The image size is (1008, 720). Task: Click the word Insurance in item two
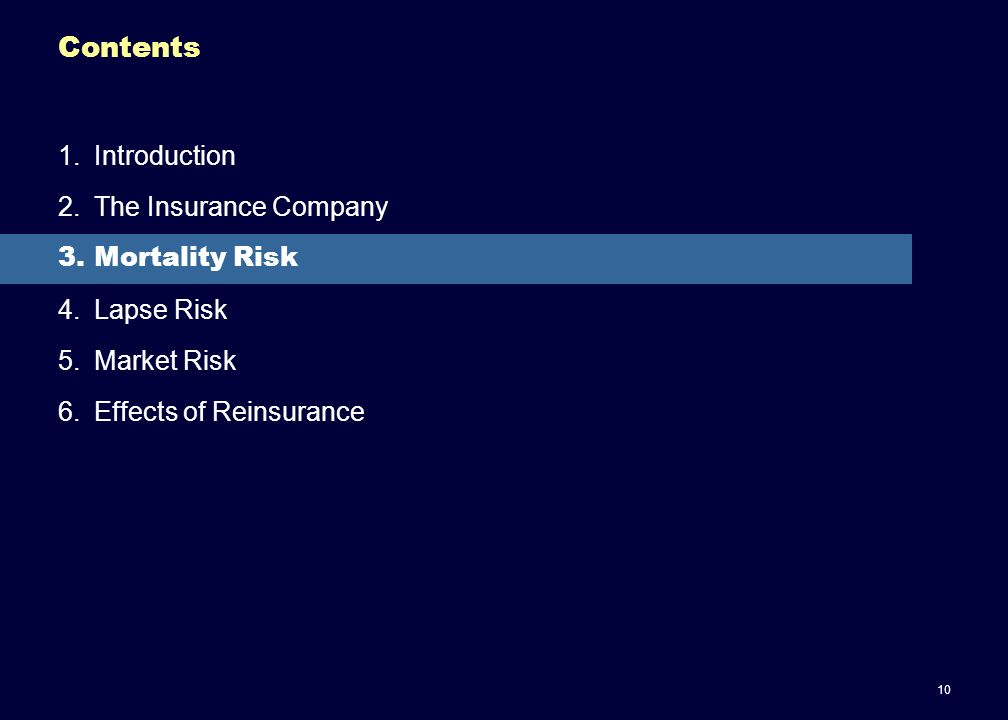[206, 206]
